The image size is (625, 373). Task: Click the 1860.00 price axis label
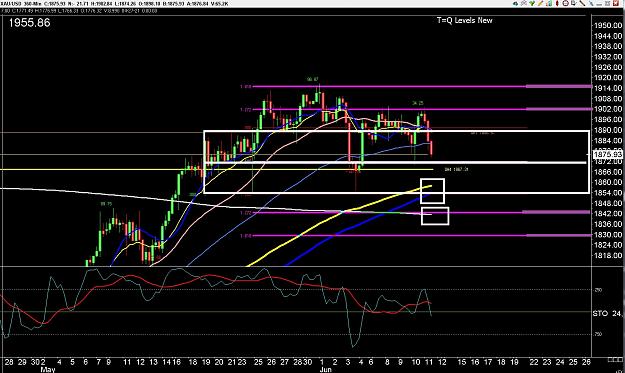[608, 182]
